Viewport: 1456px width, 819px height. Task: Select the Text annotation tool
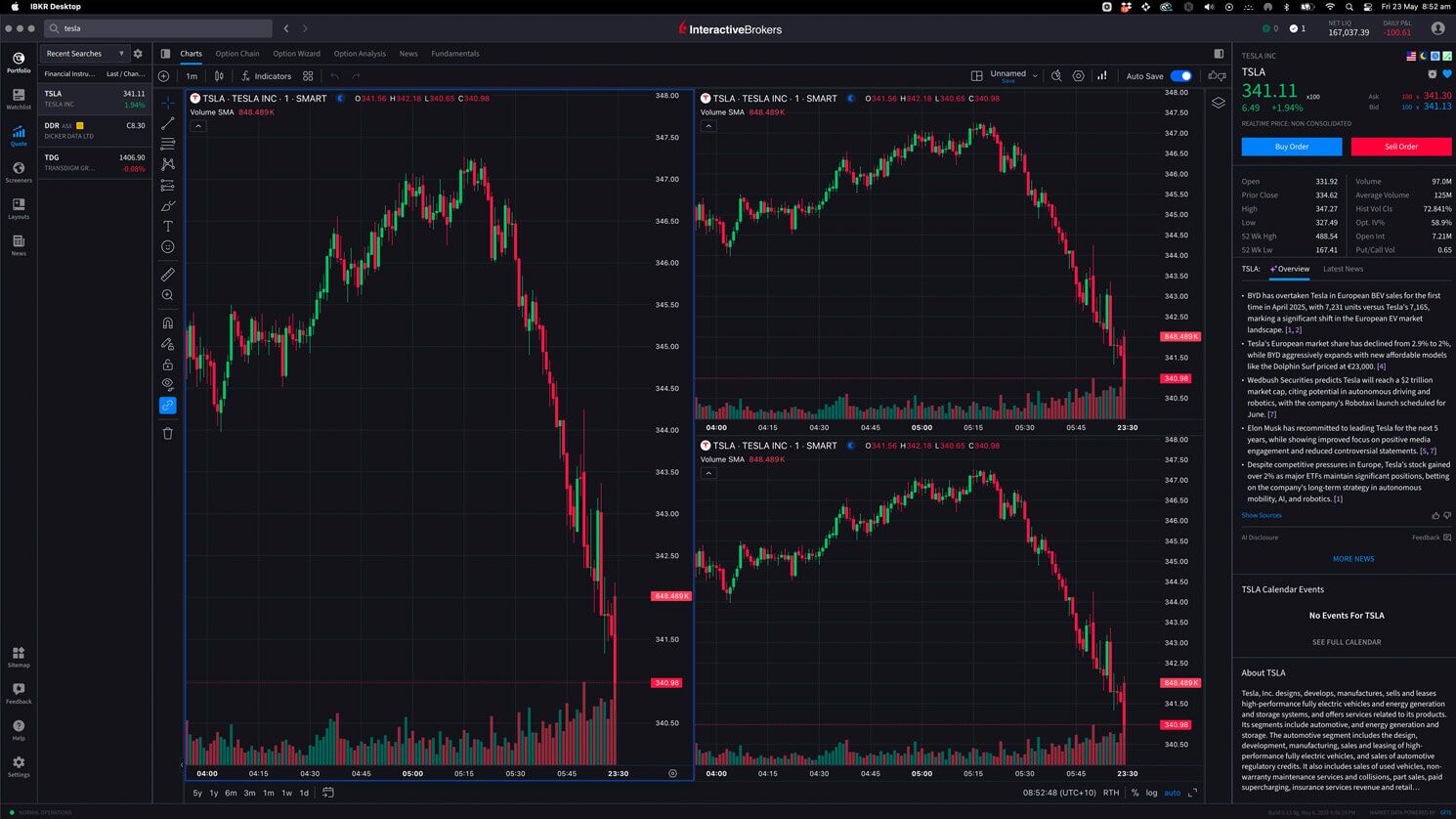coord(167,226)
